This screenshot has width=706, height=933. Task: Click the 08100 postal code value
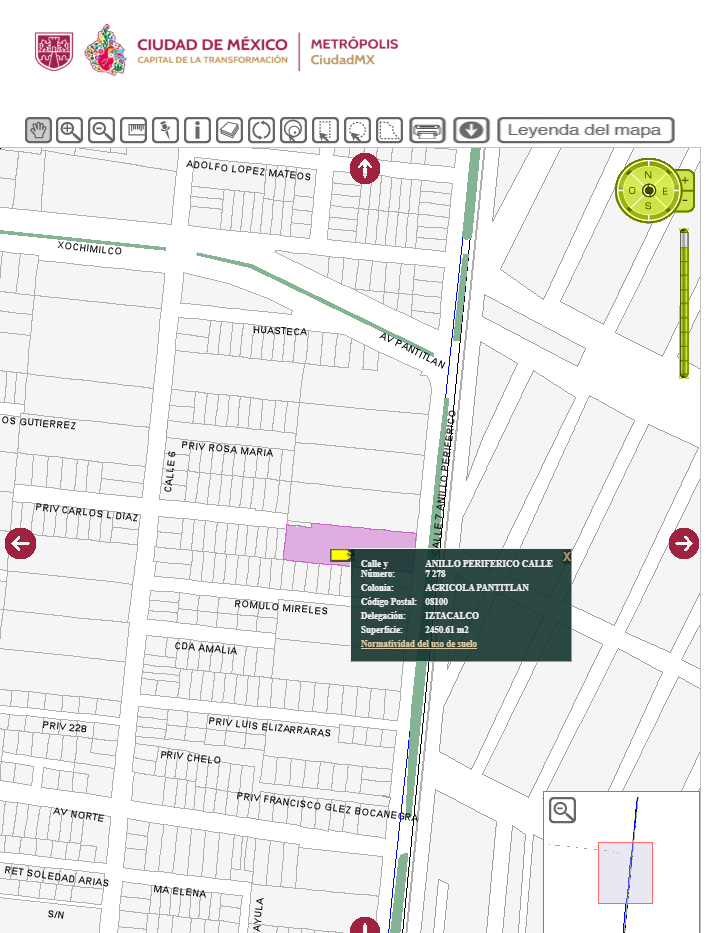tap(436, 602)
